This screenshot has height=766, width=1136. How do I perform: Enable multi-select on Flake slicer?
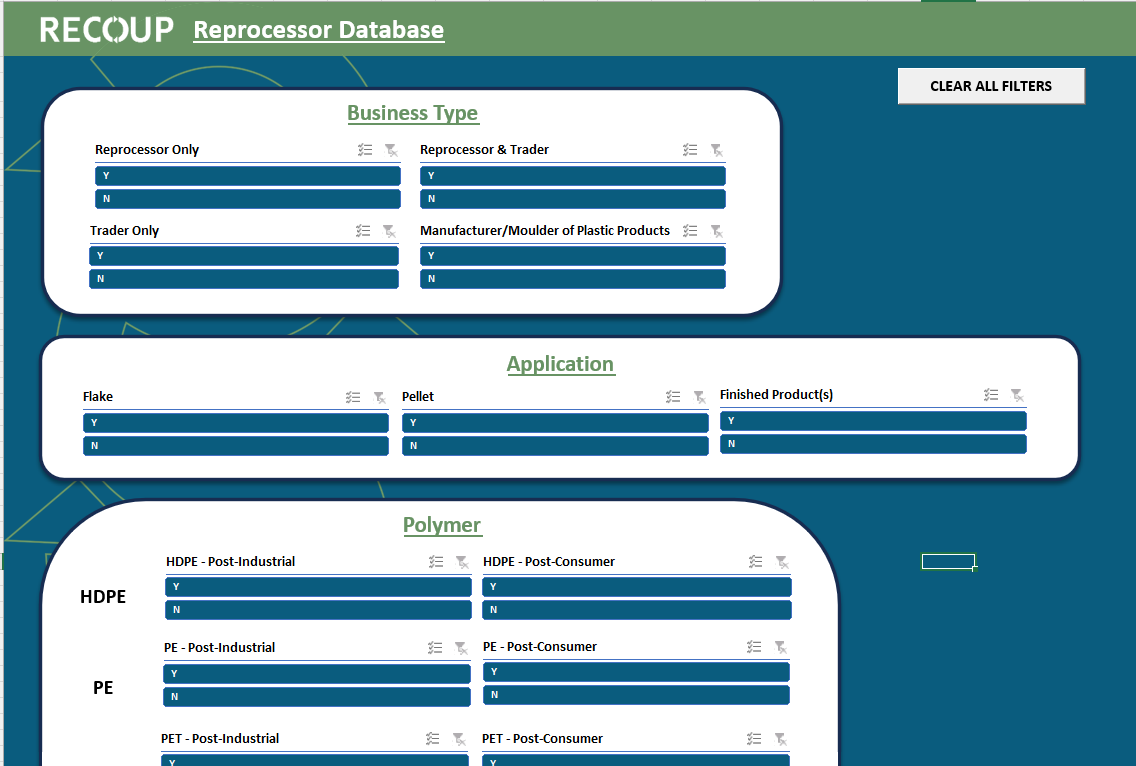pyautogui.click(x=351, y=396)
